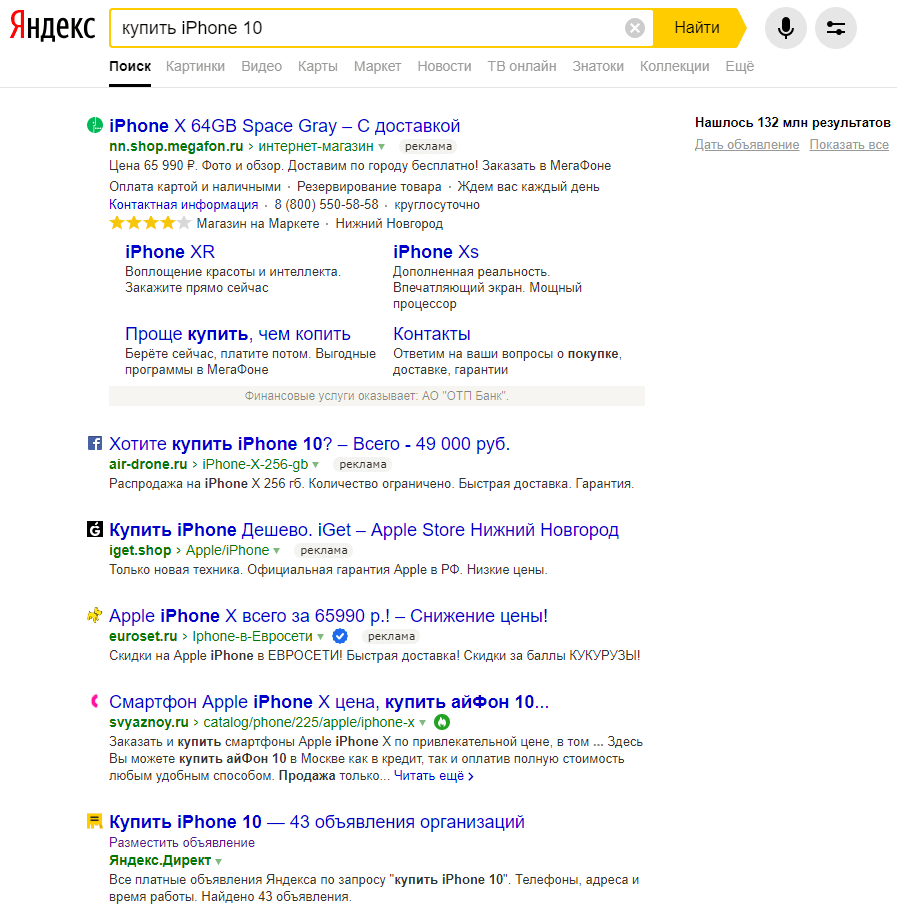
Task: Clear the search field with the X icon
Action: tap(634, 27)
